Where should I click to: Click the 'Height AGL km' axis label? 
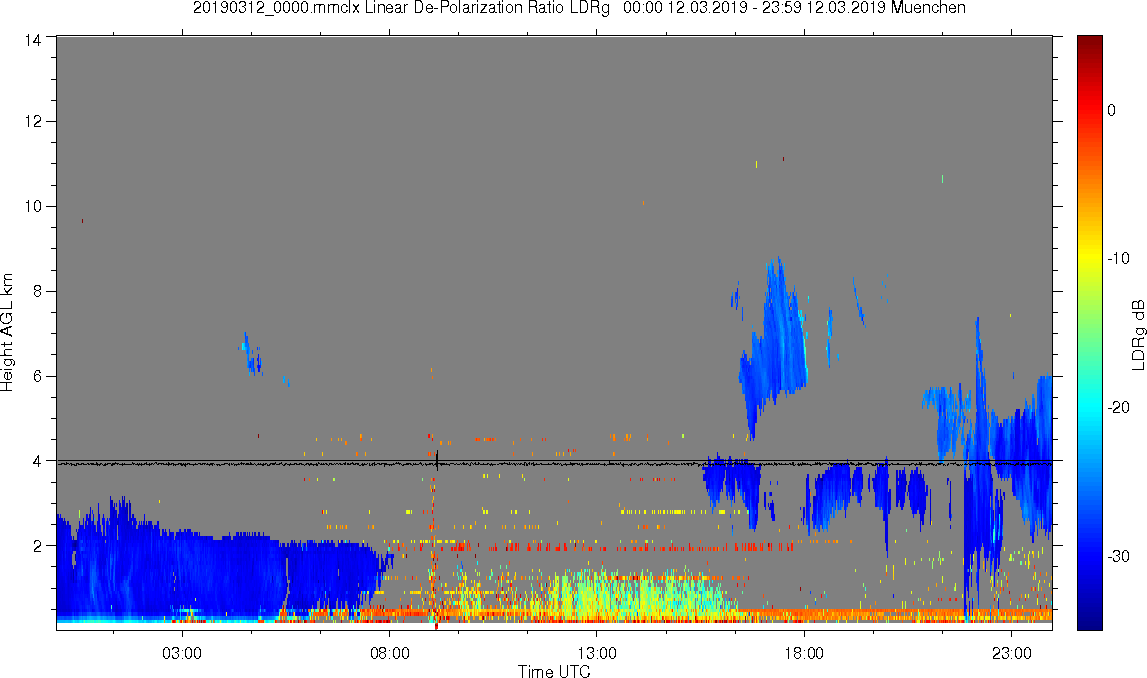click(x=7, y=333)
